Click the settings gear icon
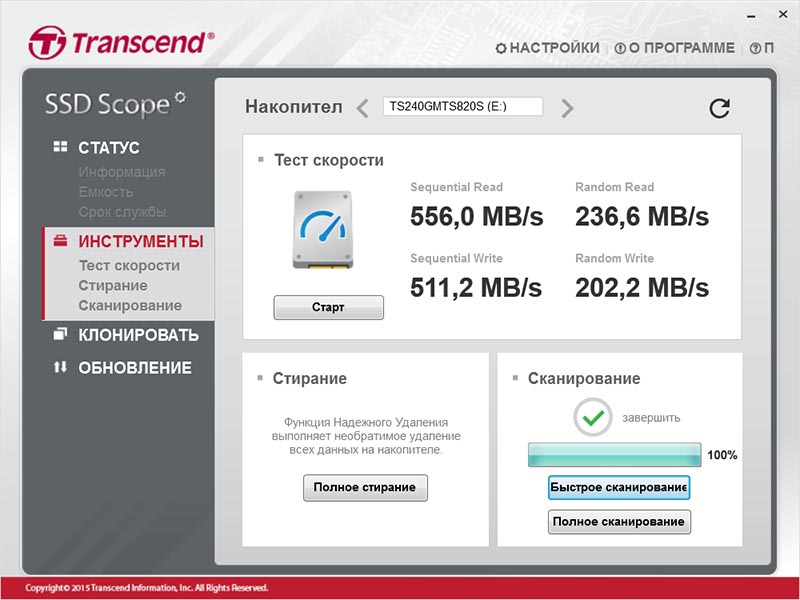 tap(501, 48)
